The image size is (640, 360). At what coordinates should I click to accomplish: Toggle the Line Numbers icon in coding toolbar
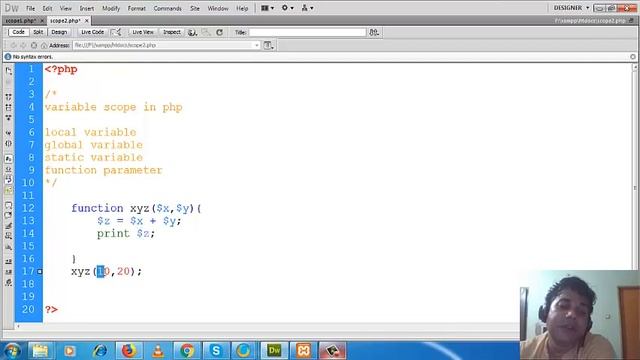tap(9, 159)
